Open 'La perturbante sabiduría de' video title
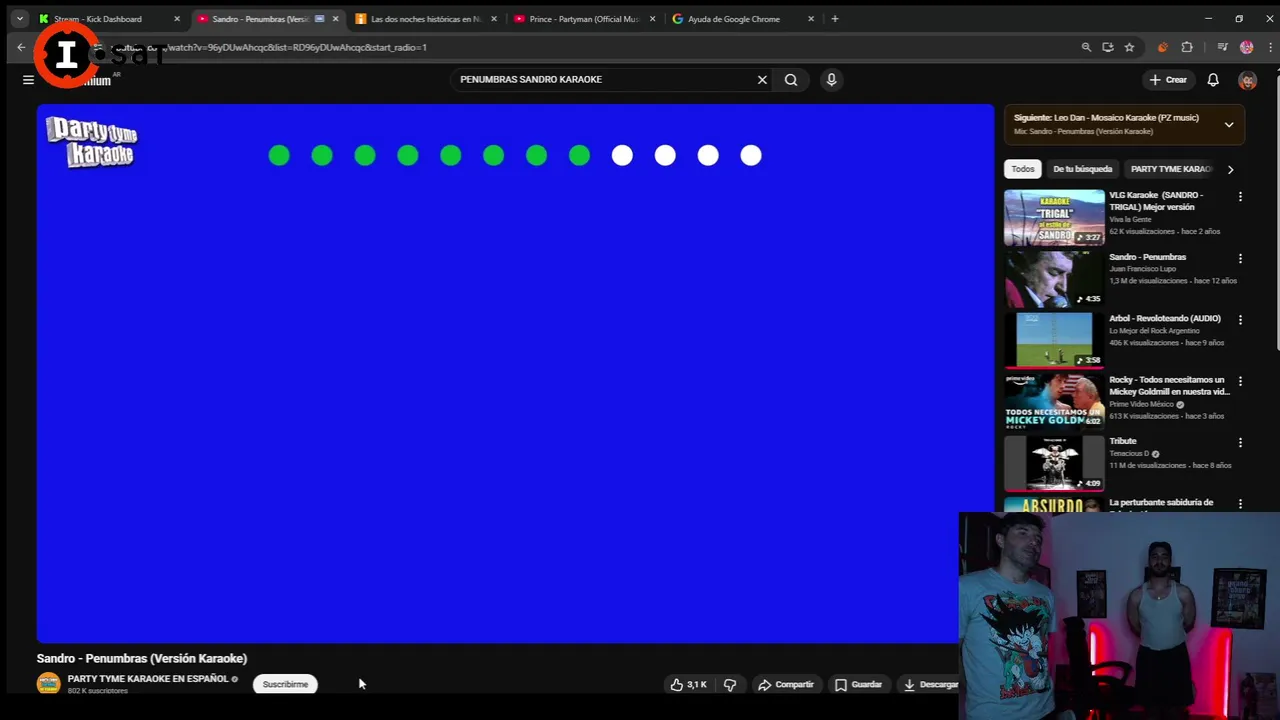The height and width of the screenshot is (720, 1280). coord(1161,503)
